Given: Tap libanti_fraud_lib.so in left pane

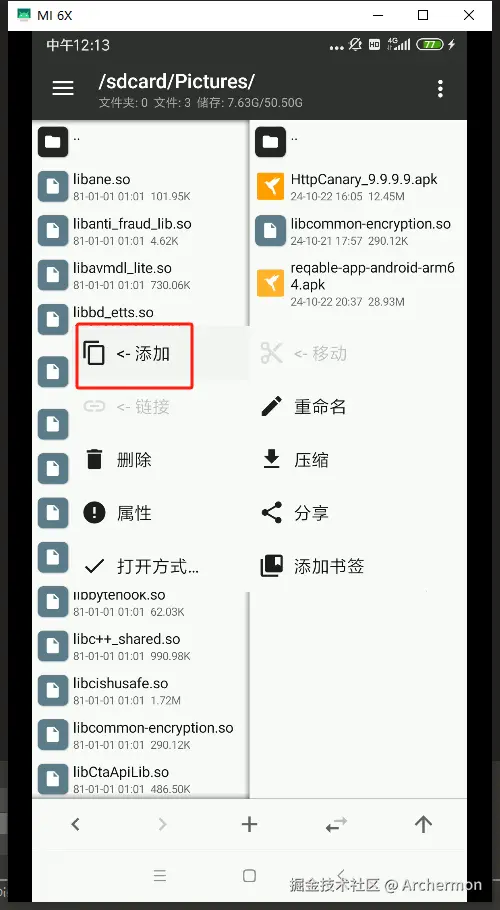Looking at the screenshot, I should [140, 231].
